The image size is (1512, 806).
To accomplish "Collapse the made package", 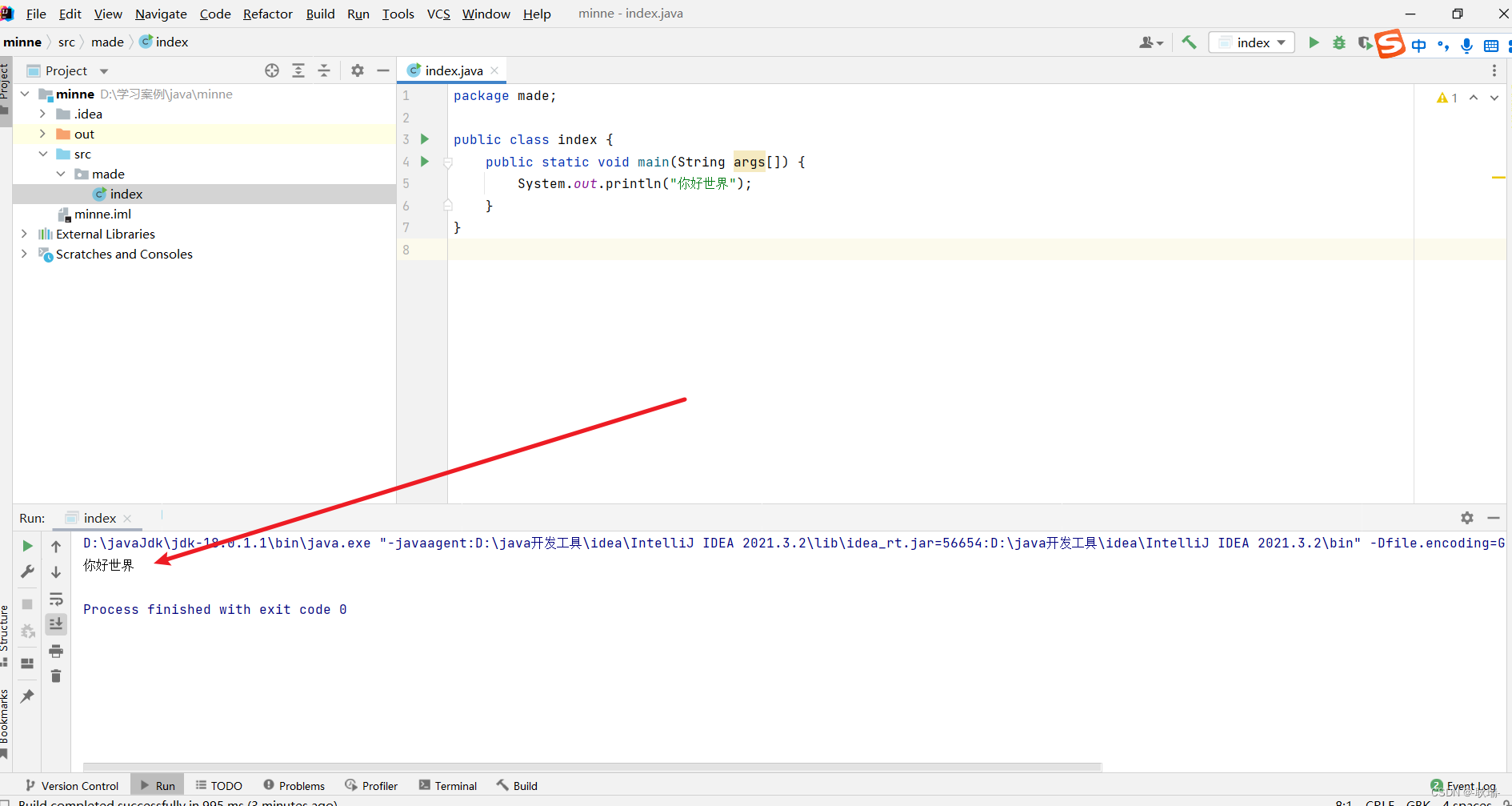I will coord(61,174).
